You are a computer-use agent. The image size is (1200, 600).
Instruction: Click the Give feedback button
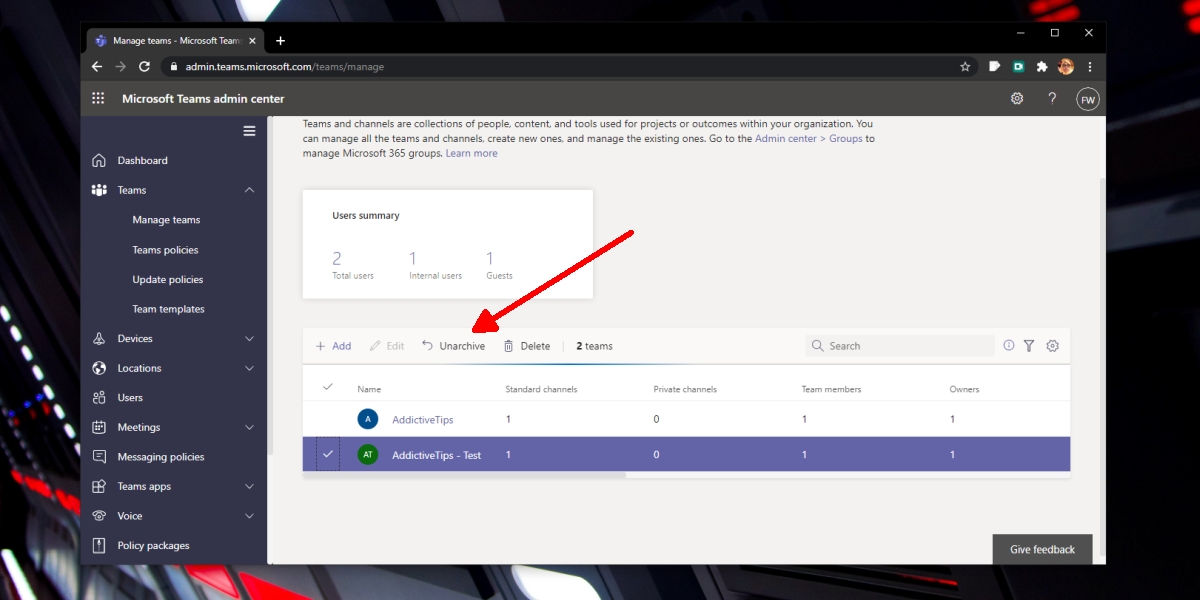tap(1042, 549)
